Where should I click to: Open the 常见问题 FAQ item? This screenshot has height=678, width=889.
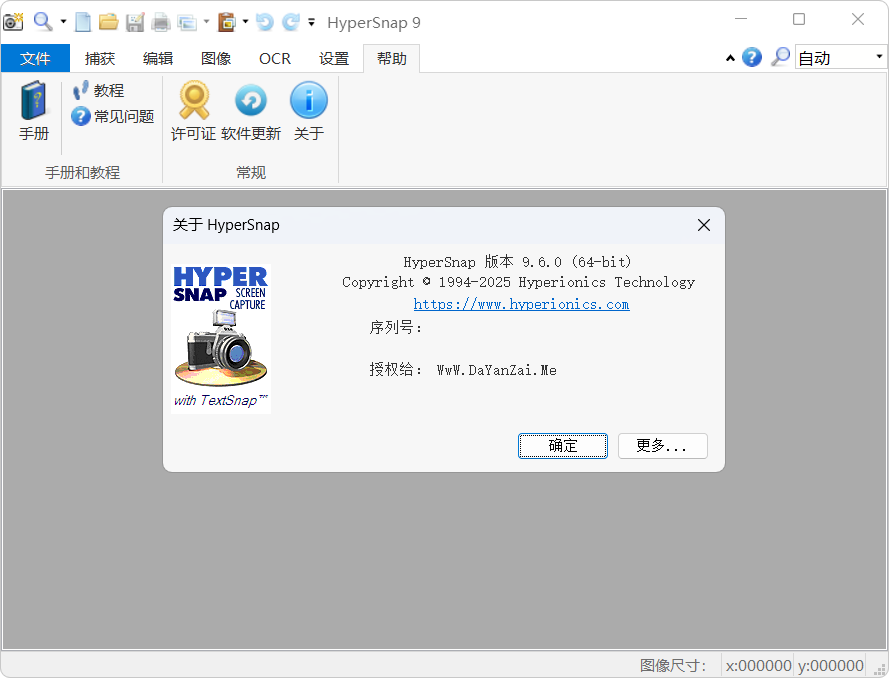coord(113,116)
